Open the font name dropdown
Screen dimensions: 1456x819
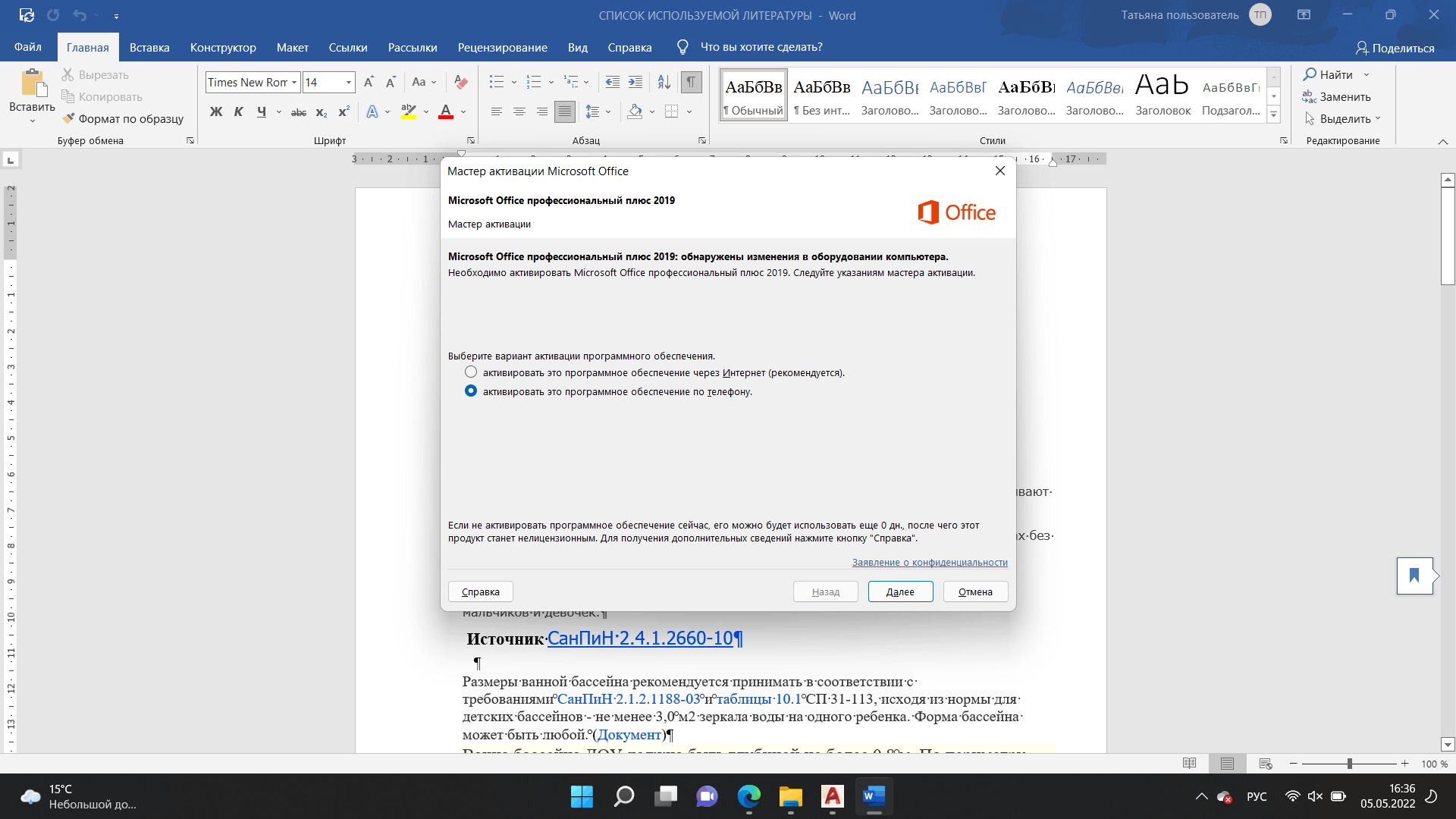(294, 82)
